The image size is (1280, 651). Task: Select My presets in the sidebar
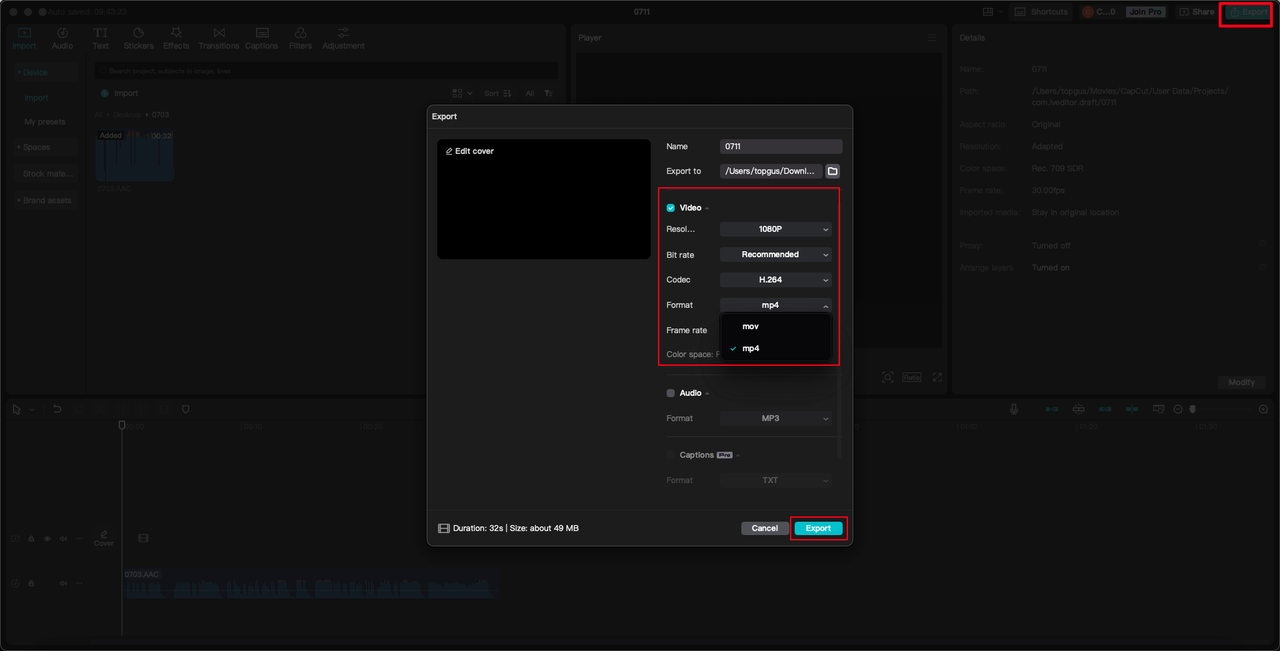(45, 122)
